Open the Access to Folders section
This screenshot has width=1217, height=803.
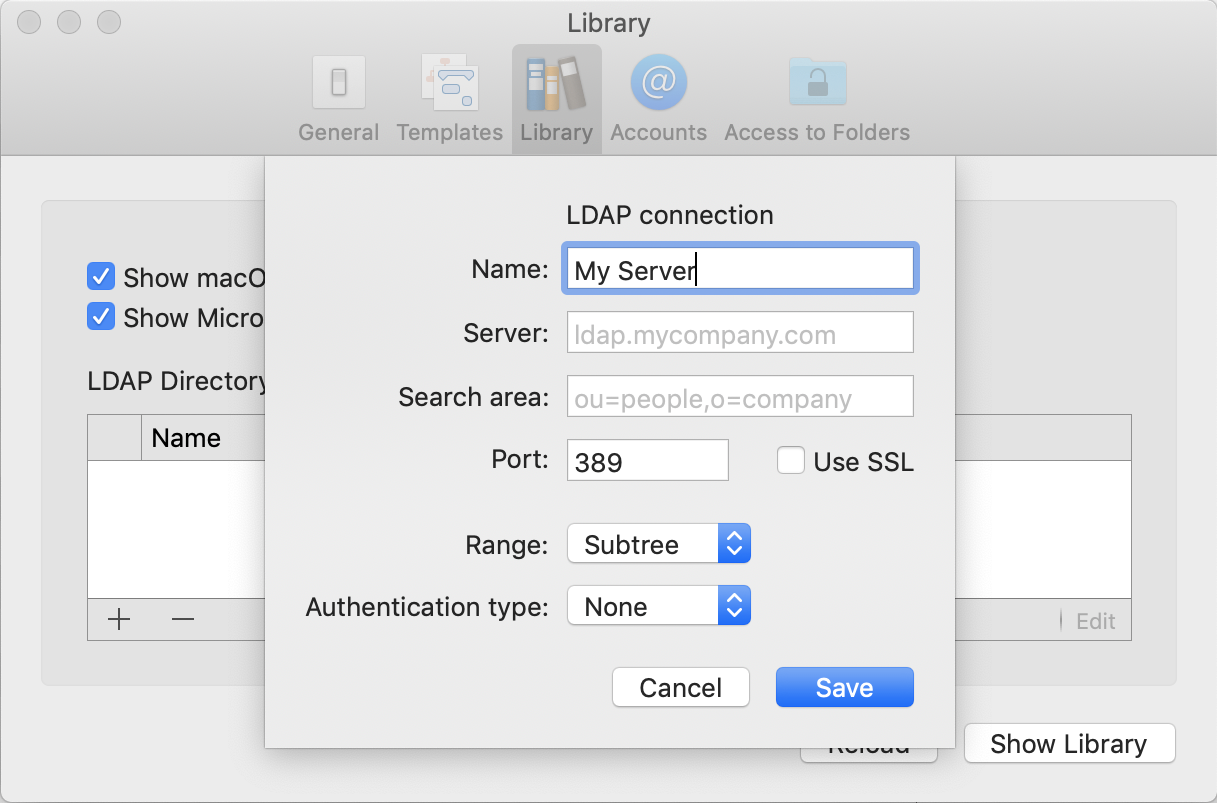coord(817,97)
